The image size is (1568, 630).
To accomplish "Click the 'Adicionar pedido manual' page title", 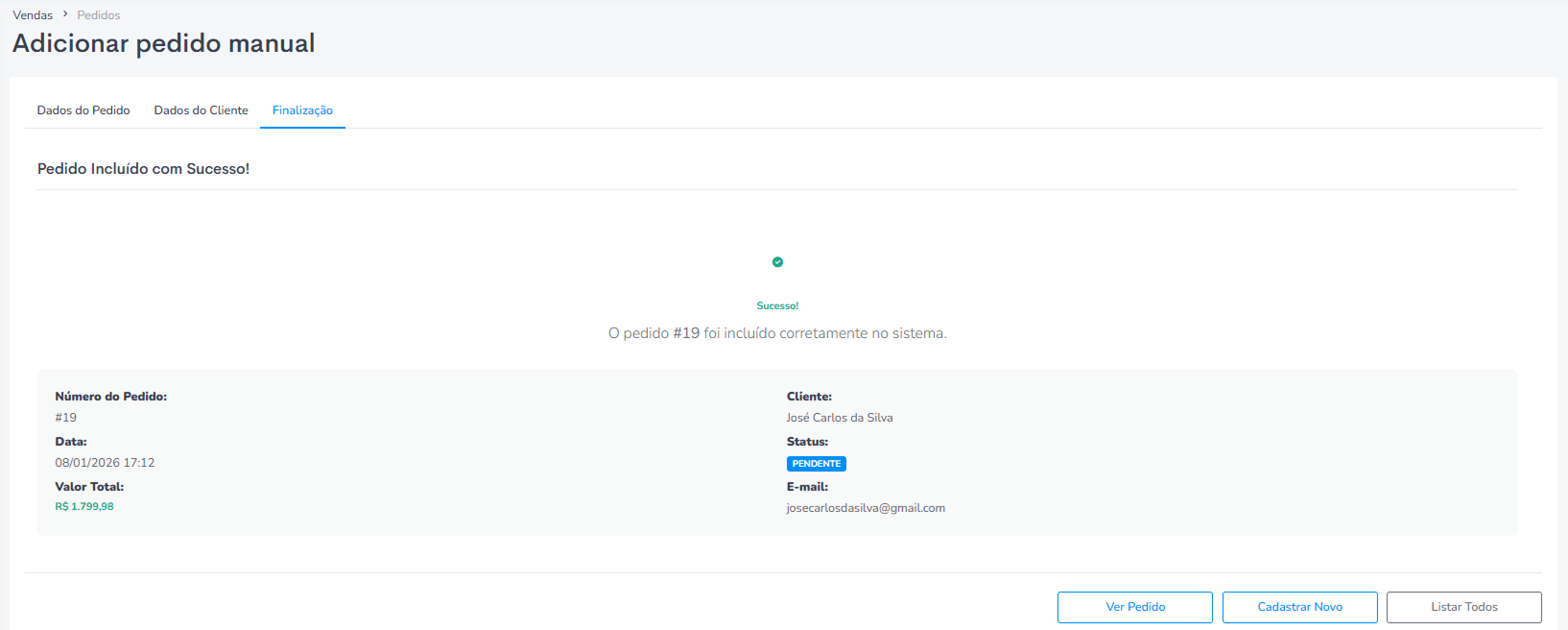I will [x=164, y=43].
